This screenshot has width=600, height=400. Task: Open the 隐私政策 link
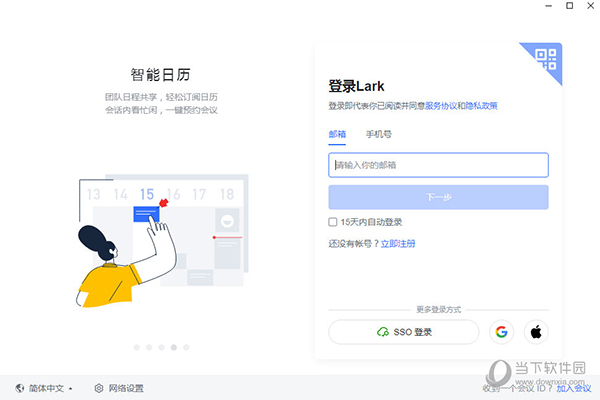481,106
